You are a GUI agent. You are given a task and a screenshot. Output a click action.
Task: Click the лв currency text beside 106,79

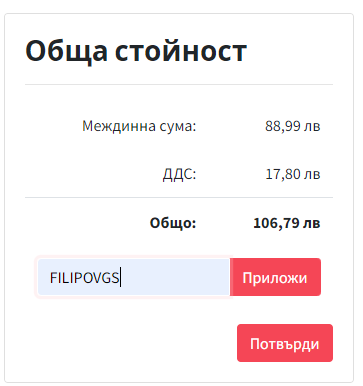[x=312, y=223]
